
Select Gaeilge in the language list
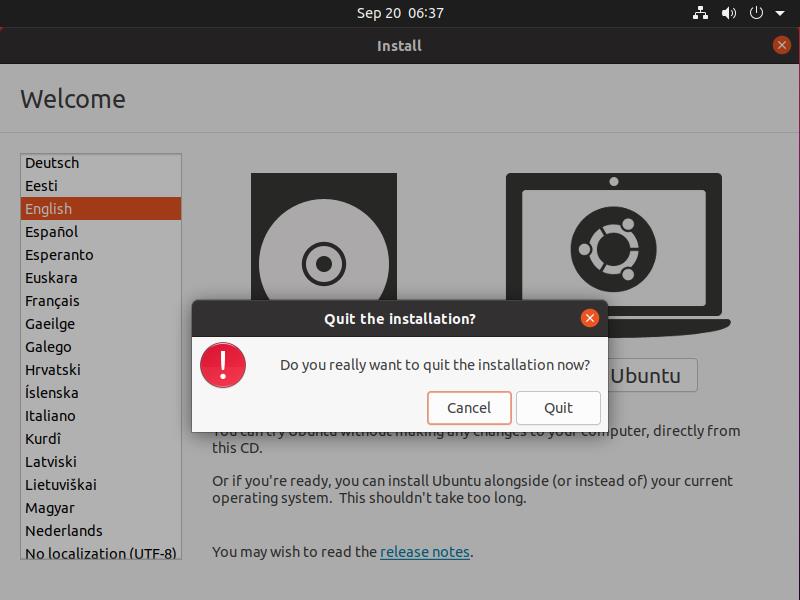(101, 323)
